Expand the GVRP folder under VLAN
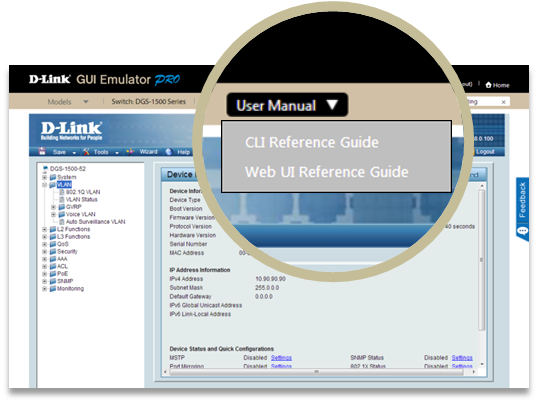Image resolution: width=538 pixels, height=403 pixels. 53,207
